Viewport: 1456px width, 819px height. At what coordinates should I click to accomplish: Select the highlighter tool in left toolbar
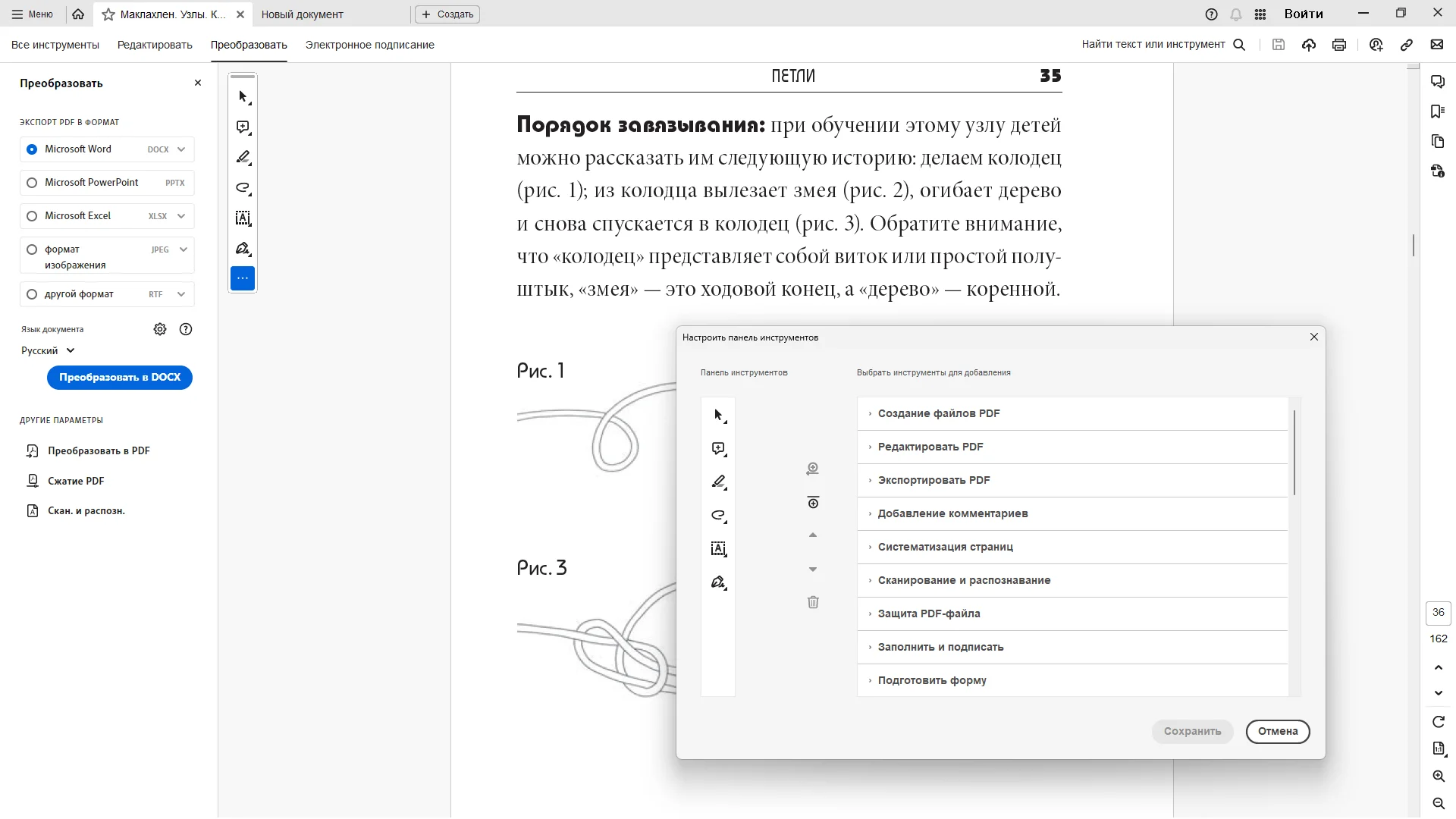(243, 158)
